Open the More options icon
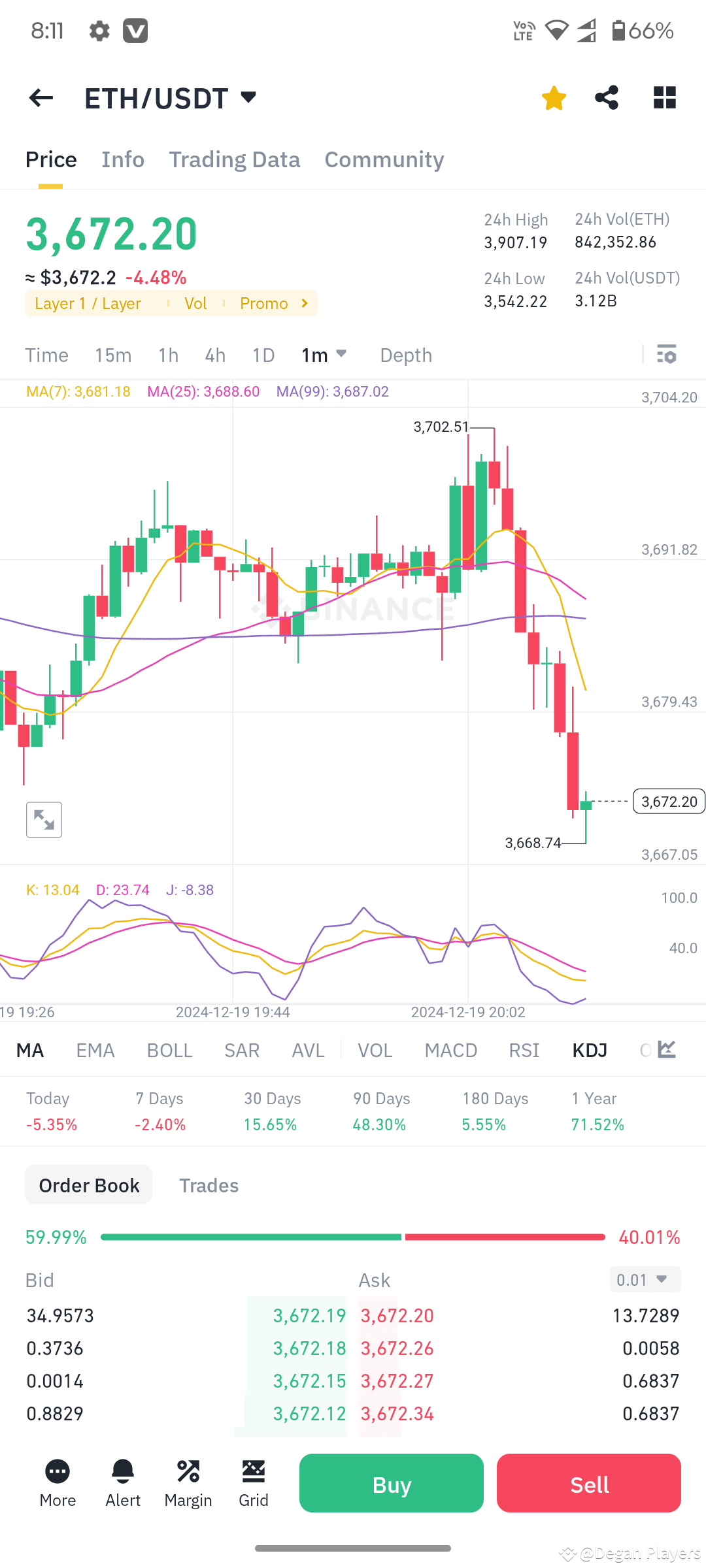 (x=58, y=1483)
